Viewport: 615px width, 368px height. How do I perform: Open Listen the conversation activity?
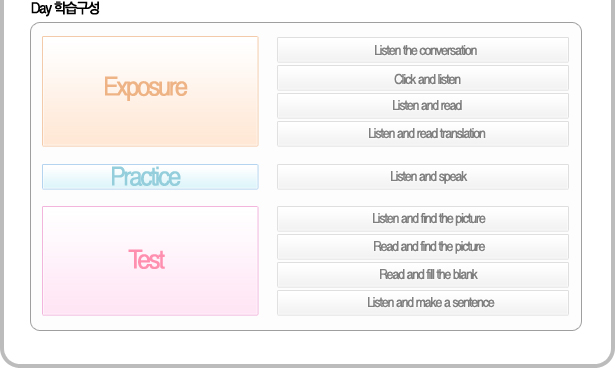pos(423,50)
